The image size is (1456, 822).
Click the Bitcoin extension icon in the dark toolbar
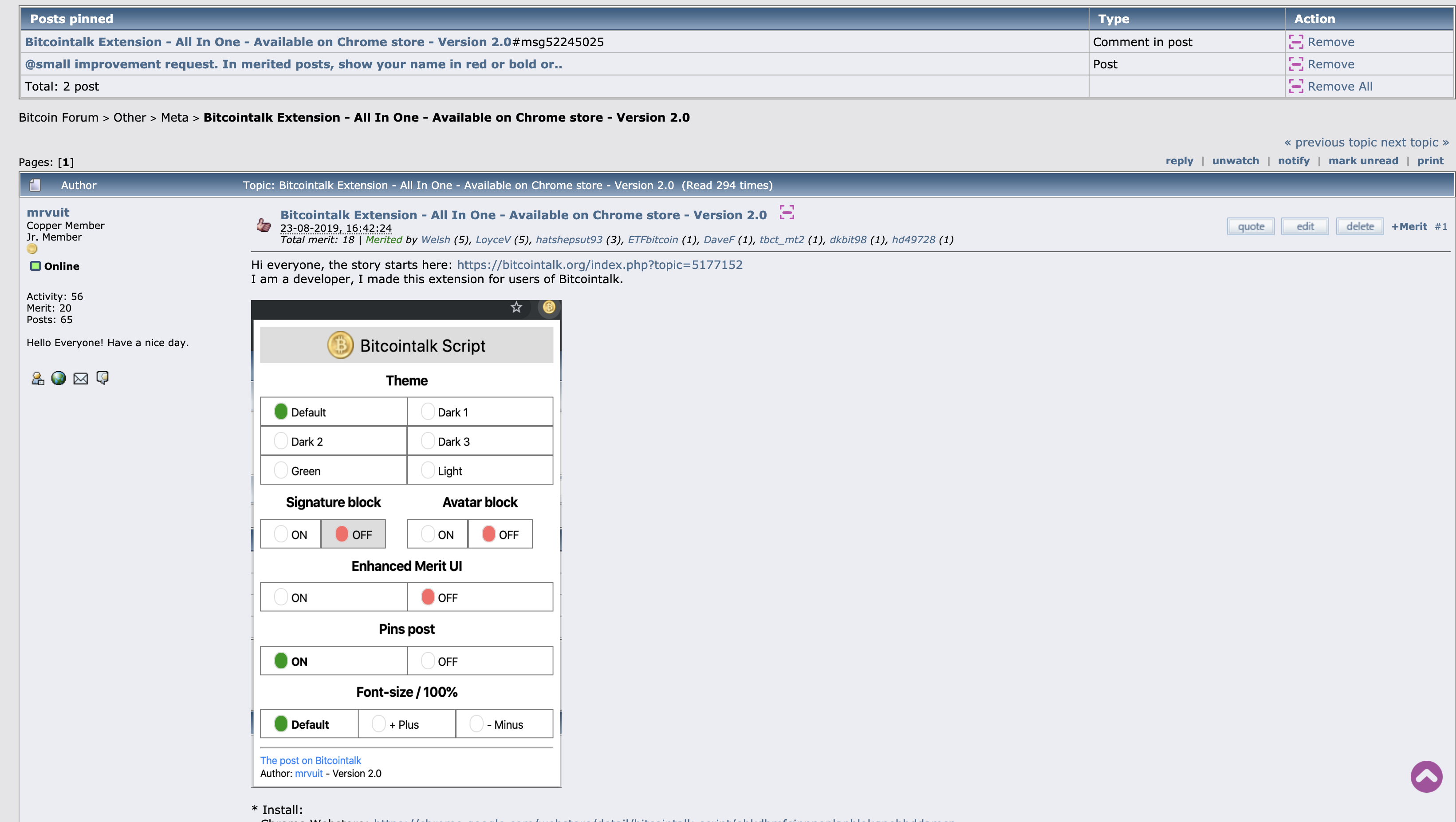(549, 307)
